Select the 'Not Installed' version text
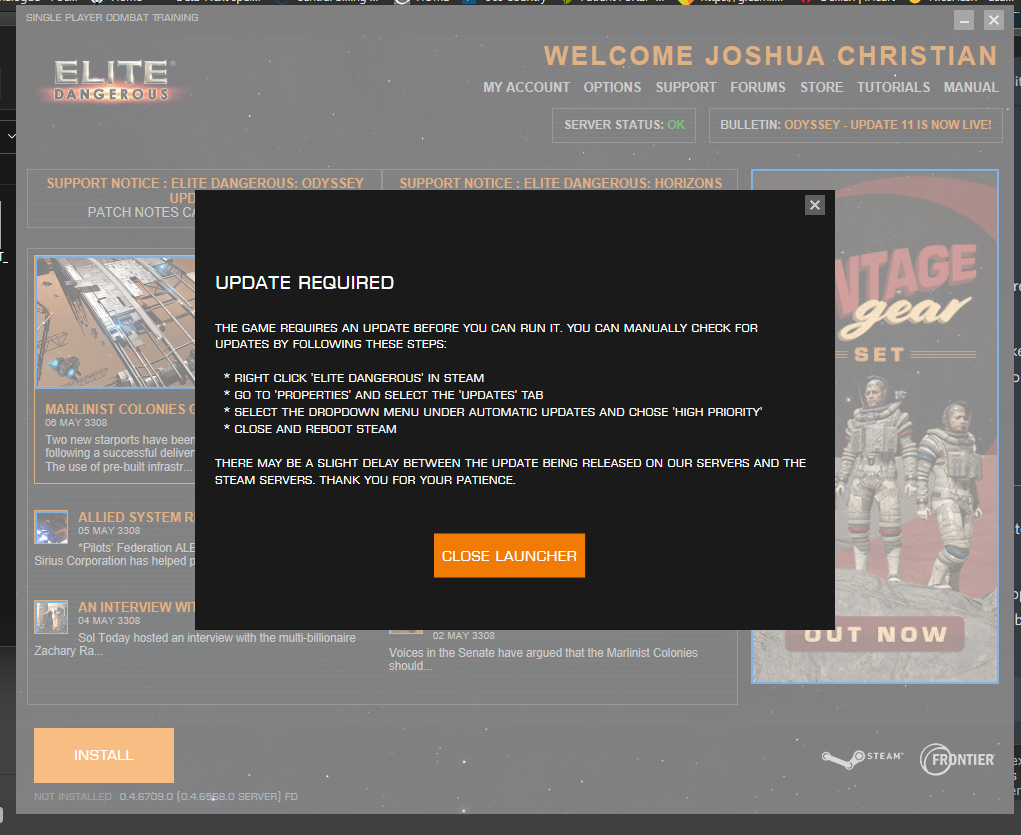Image resolution: width=1021 pixels, height=835 pixels. point(165,797)
